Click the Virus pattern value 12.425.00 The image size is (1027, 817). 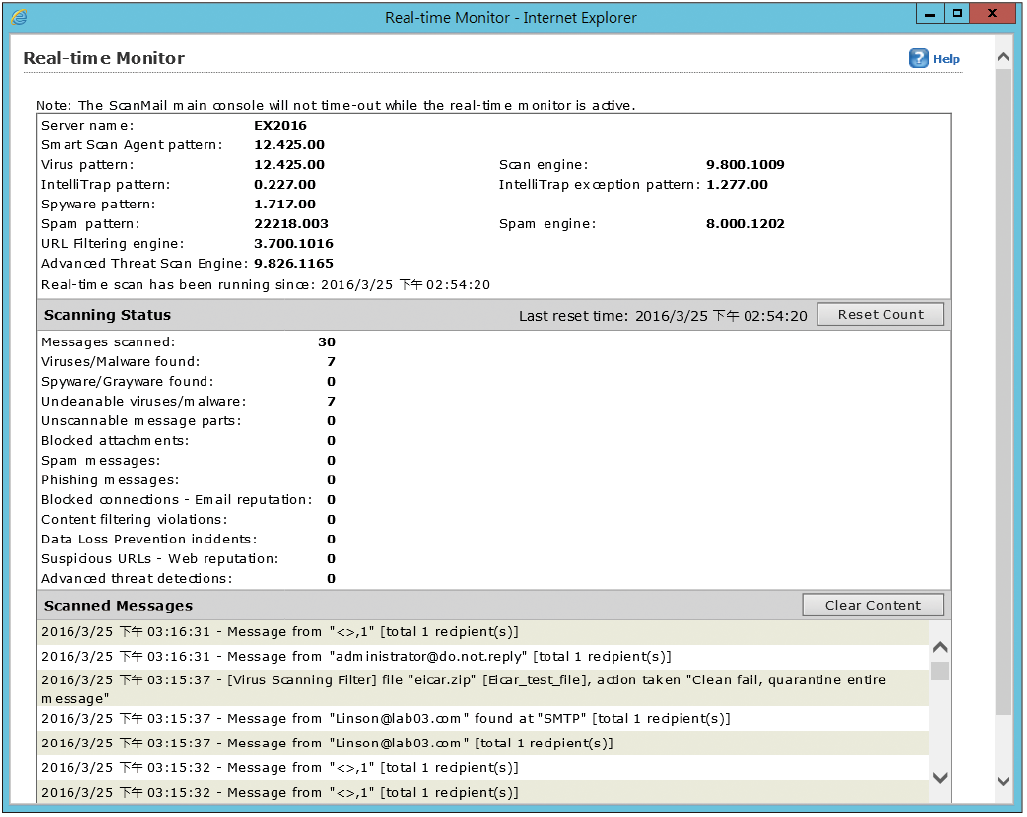[289, 165]
